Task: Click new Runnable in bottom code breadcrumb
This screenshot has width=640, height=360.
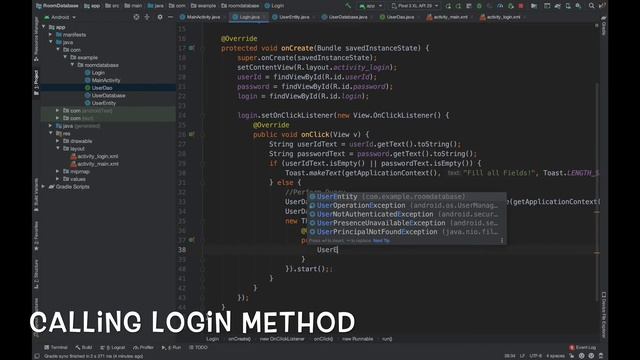Action: (x=358, y=339)
